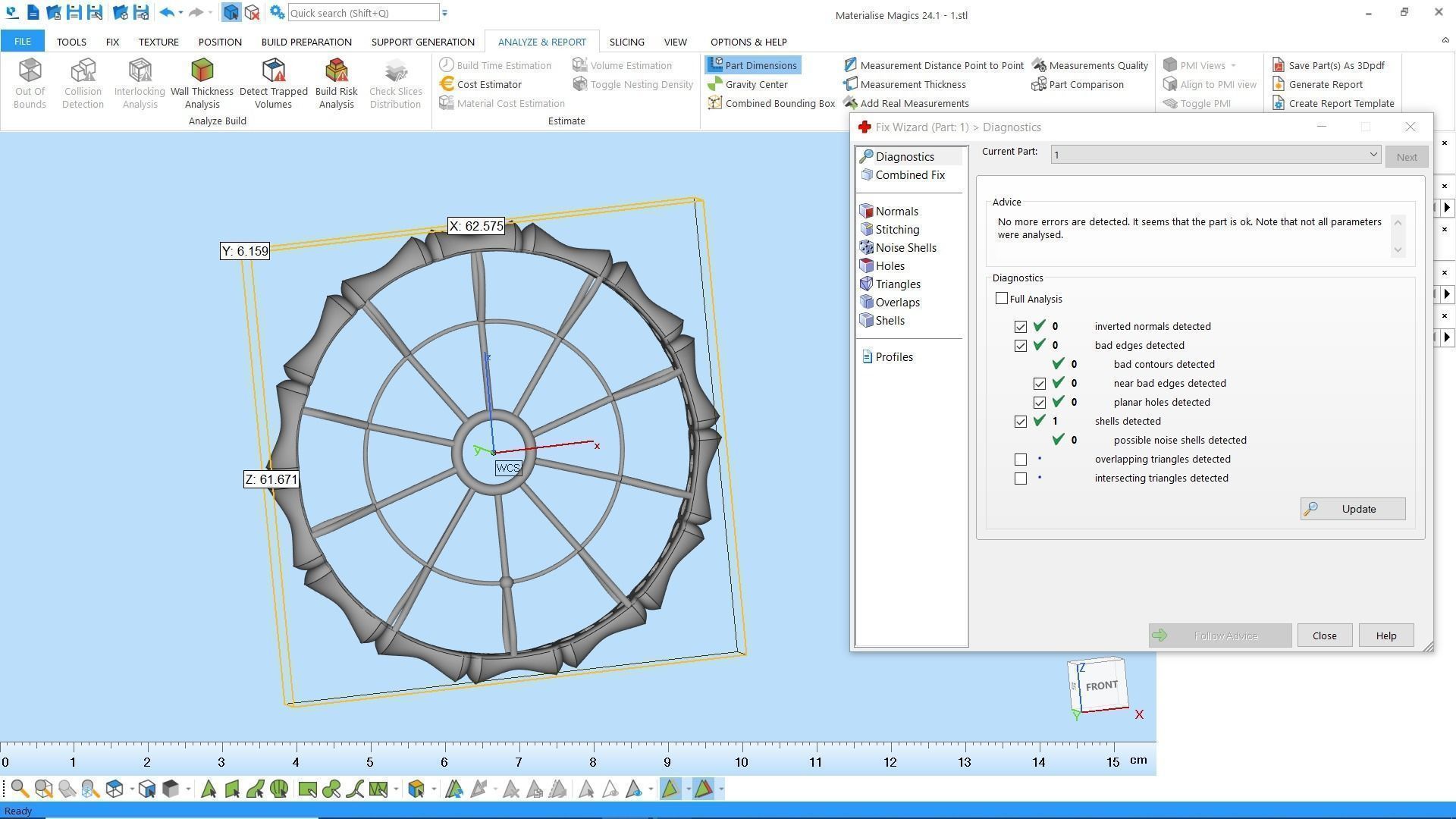Click the Update button
The height and width of the screenshot is (819, 1456).
1352,509
